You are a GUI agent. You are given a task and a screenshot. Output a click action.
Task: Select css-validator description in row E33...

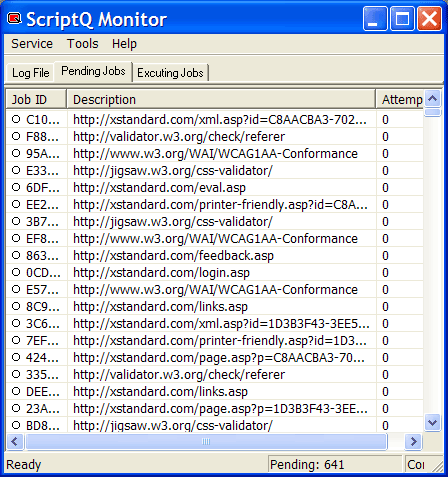(x=173, y=171)
